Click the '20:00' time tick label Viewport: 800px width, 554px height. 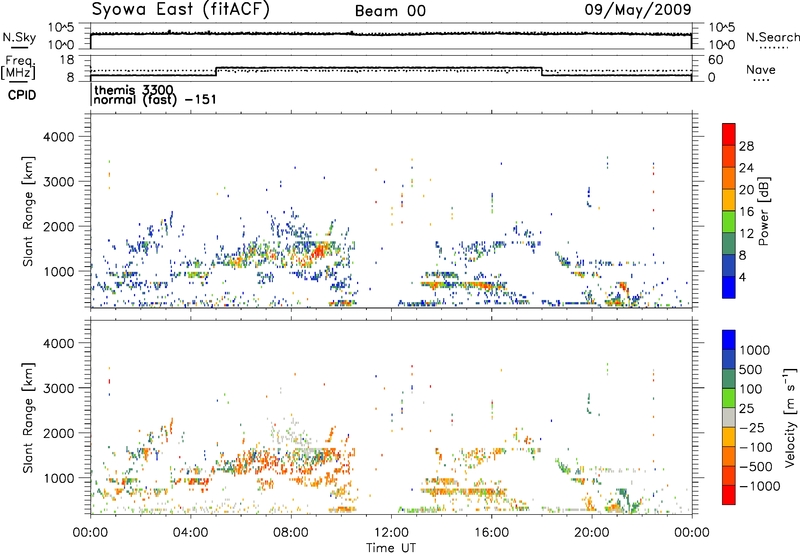pos(591,533)
